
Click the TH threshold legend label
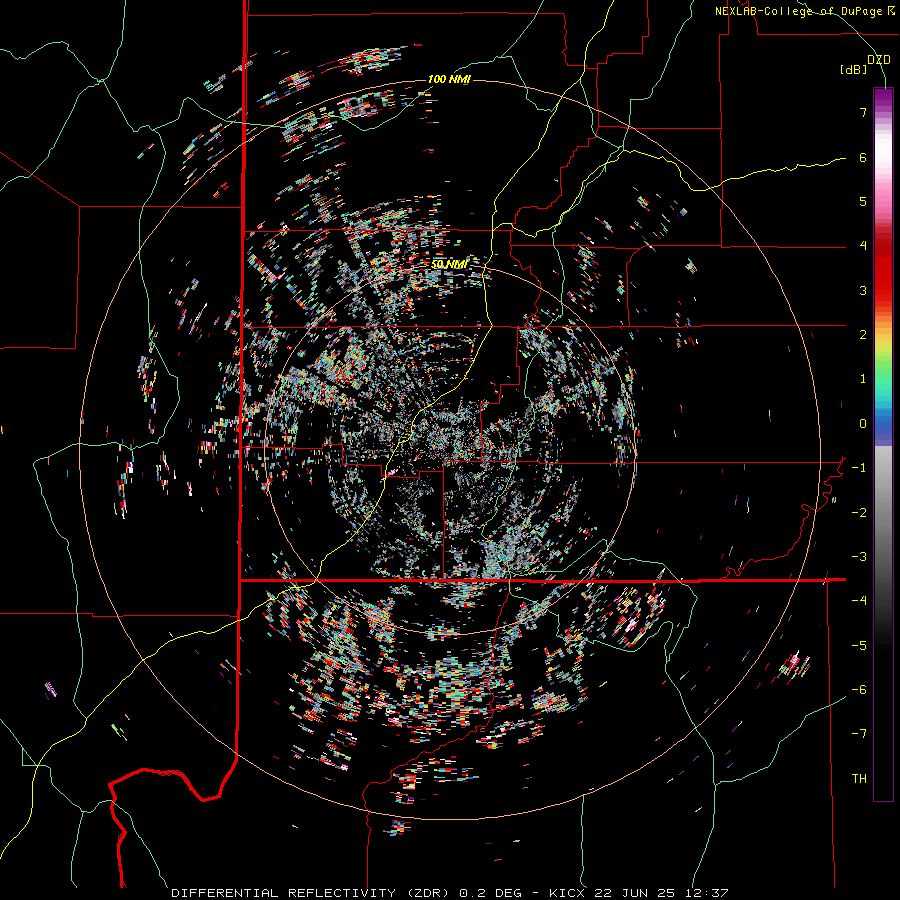point(859,779)
